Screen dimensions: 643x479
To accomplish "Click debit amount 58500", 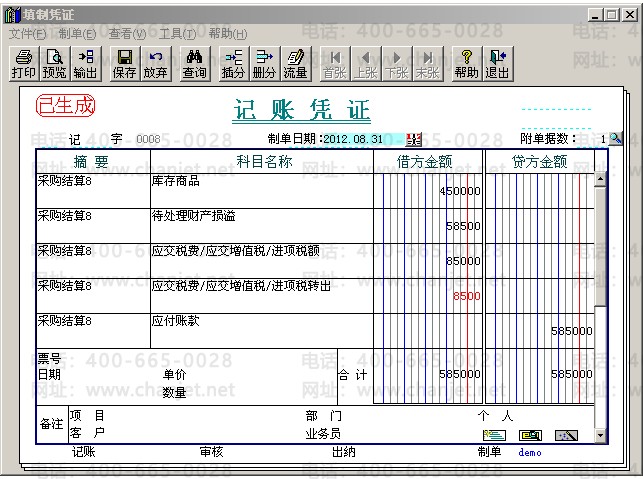I will tap(463, 226).
